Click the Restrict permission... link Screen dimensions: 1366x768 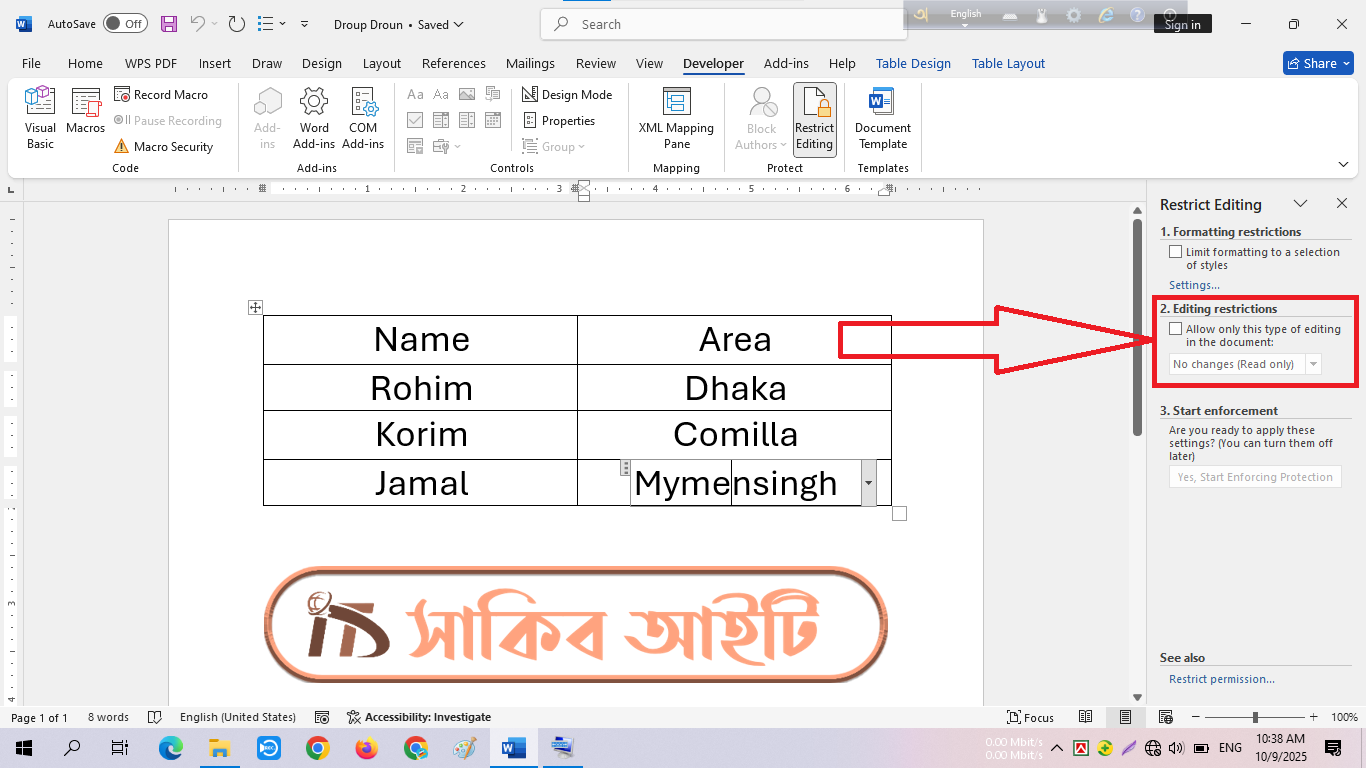point(1221,679)
